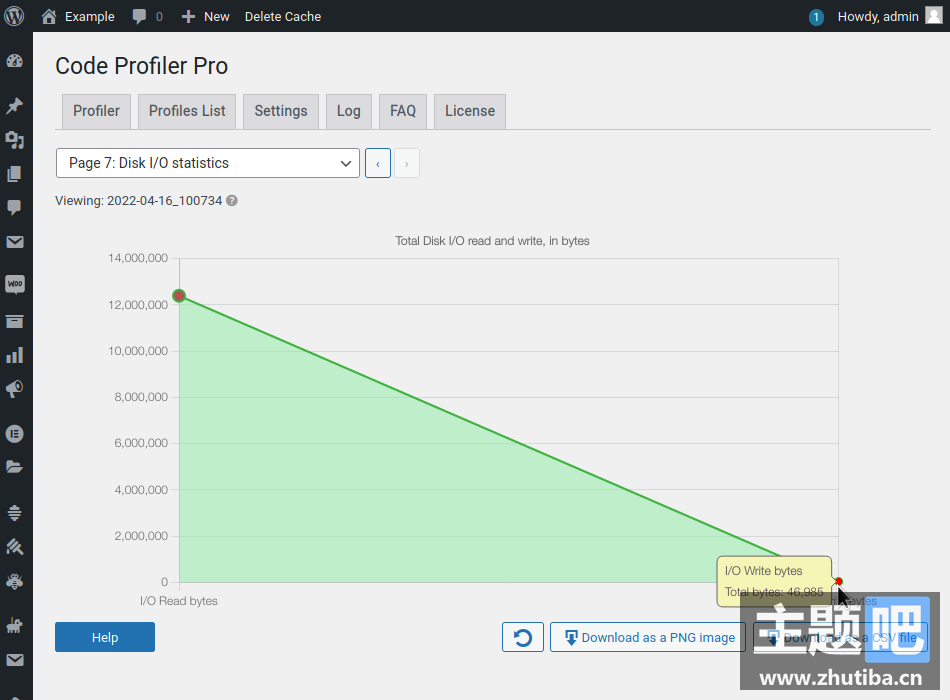The width and height of the screenshot is (950, 700).
Task: Expand the Page 7 Disk I/O statistics dropdown
Action: [208, 163]
